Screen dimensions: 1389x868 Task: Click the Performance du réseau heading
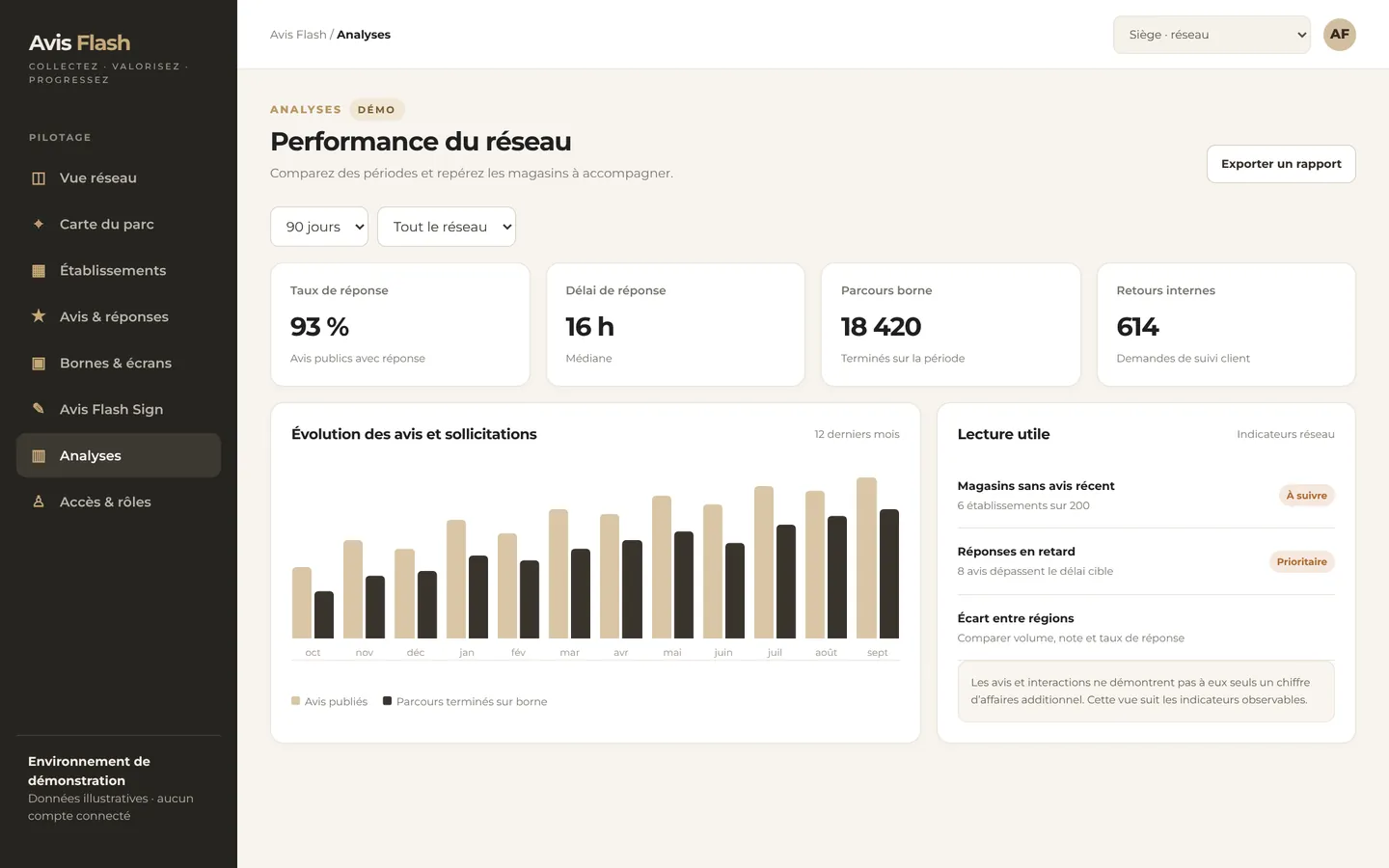pos(421,142)
